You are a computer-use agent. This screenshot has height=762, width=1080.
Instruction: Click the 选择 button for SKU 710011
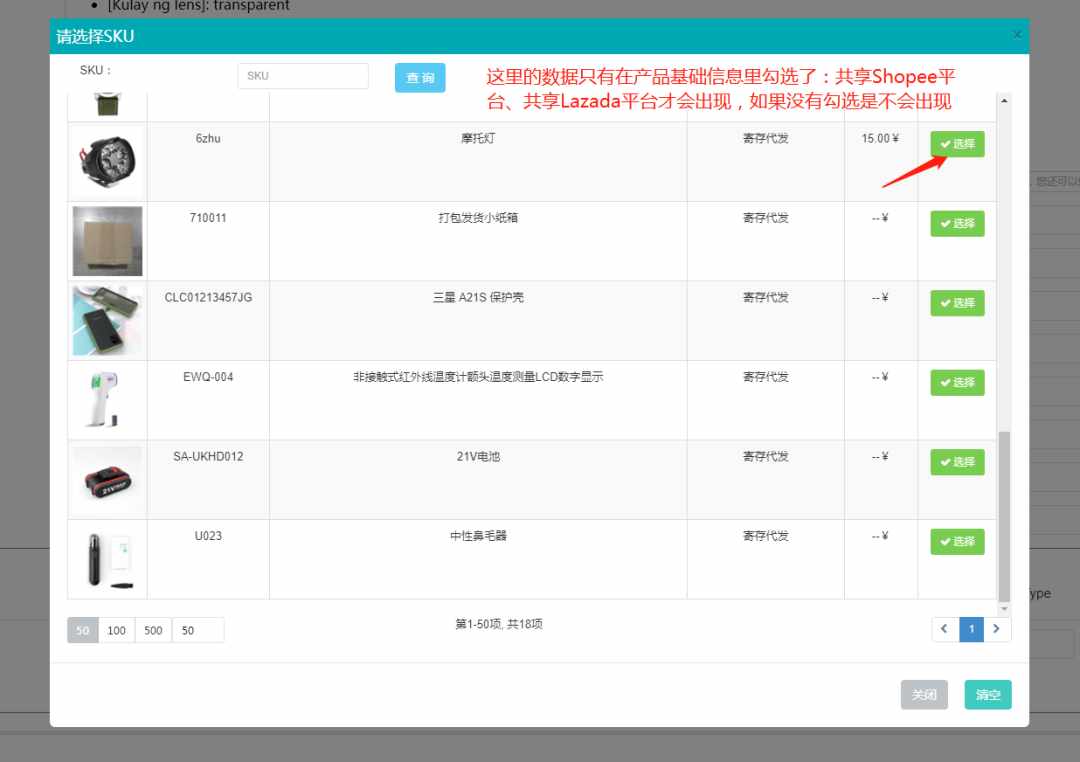pyautogui.click(x=957, y=223)
